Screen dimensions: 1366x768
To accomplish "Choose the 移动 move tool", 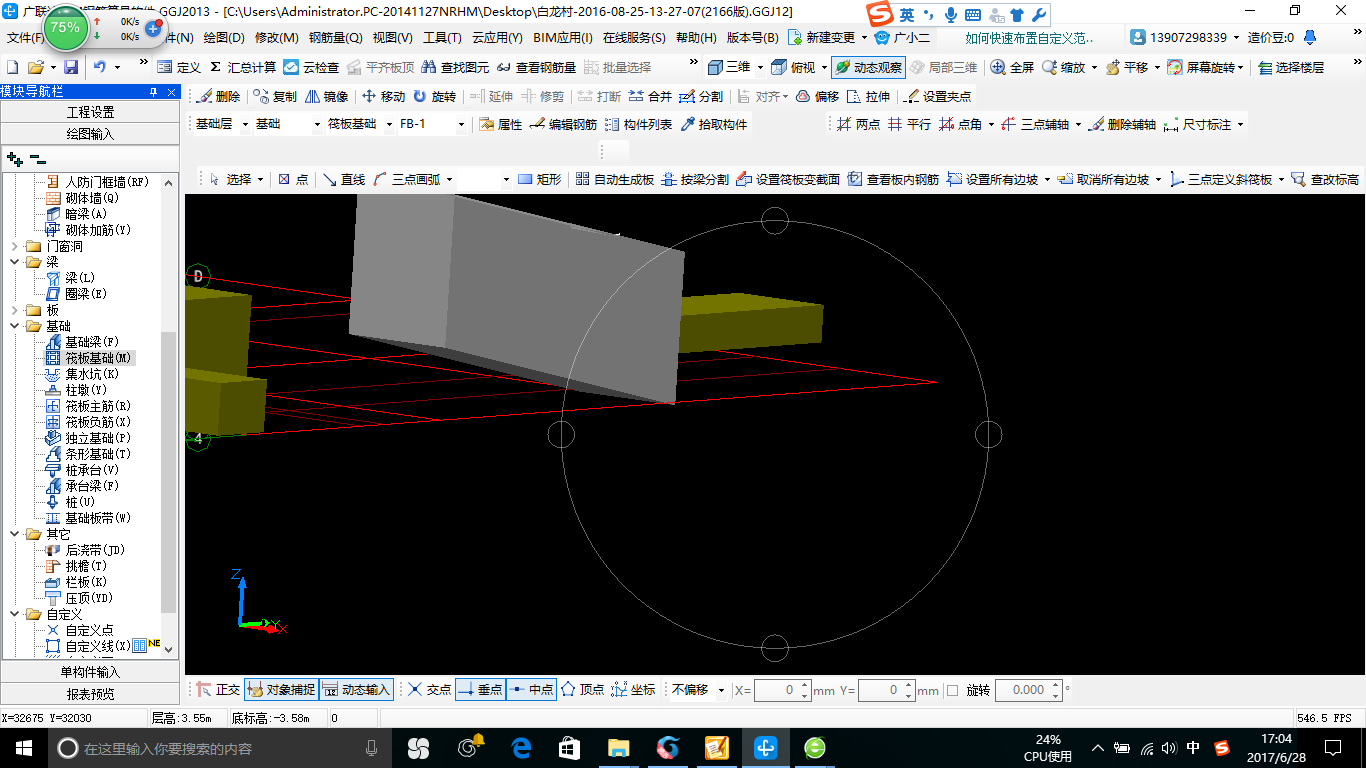I will point(383,97).
